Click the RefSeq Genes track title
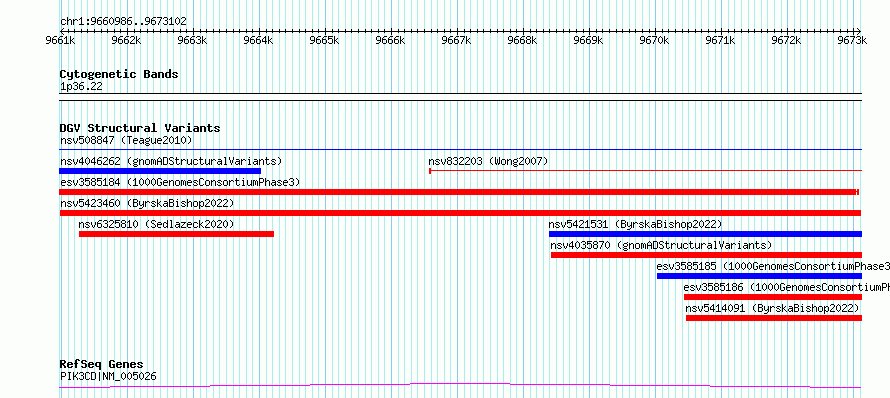 [x=102, y=364]
